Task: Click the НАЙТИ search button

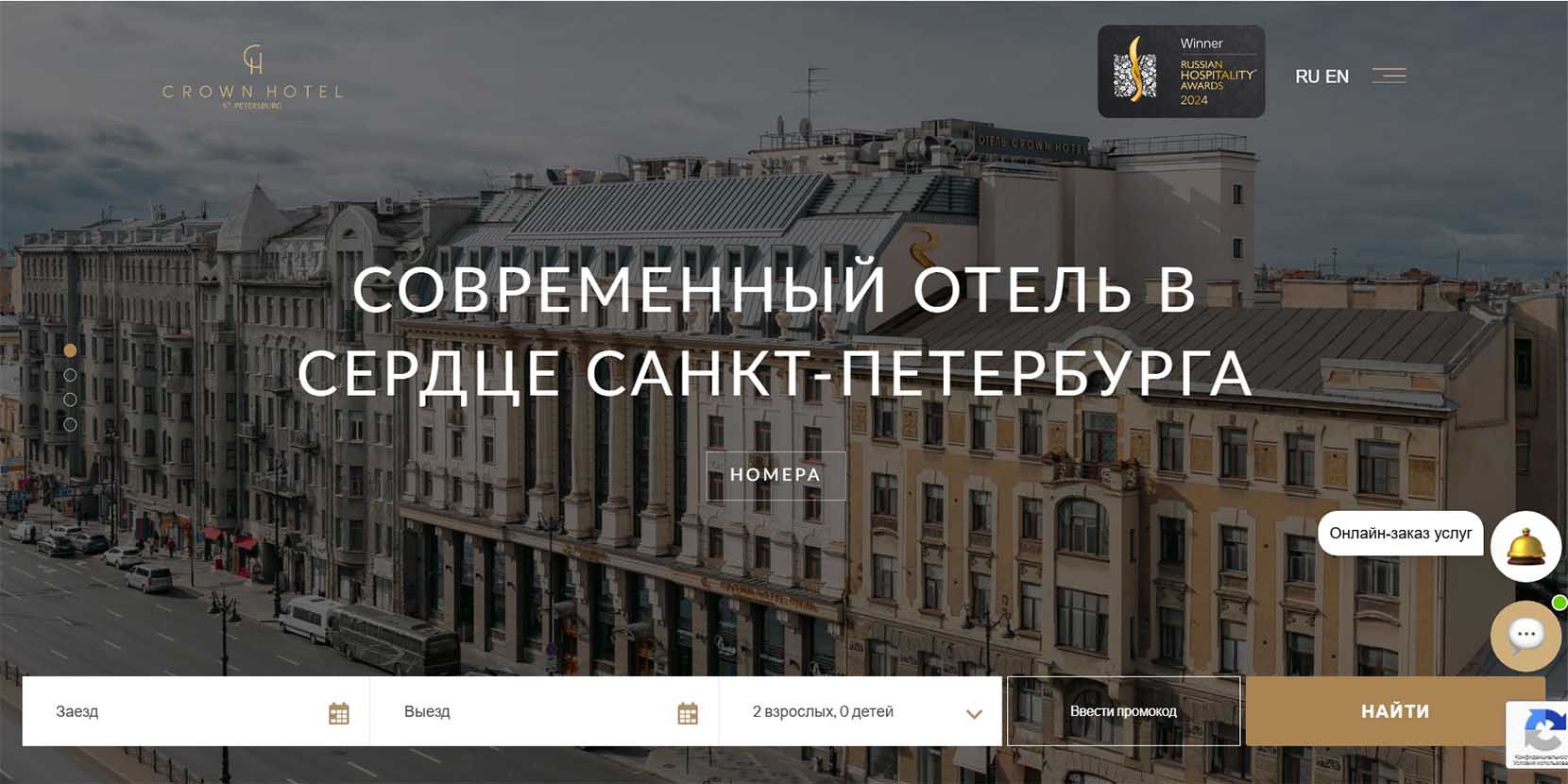Action: click(1394, 711)
